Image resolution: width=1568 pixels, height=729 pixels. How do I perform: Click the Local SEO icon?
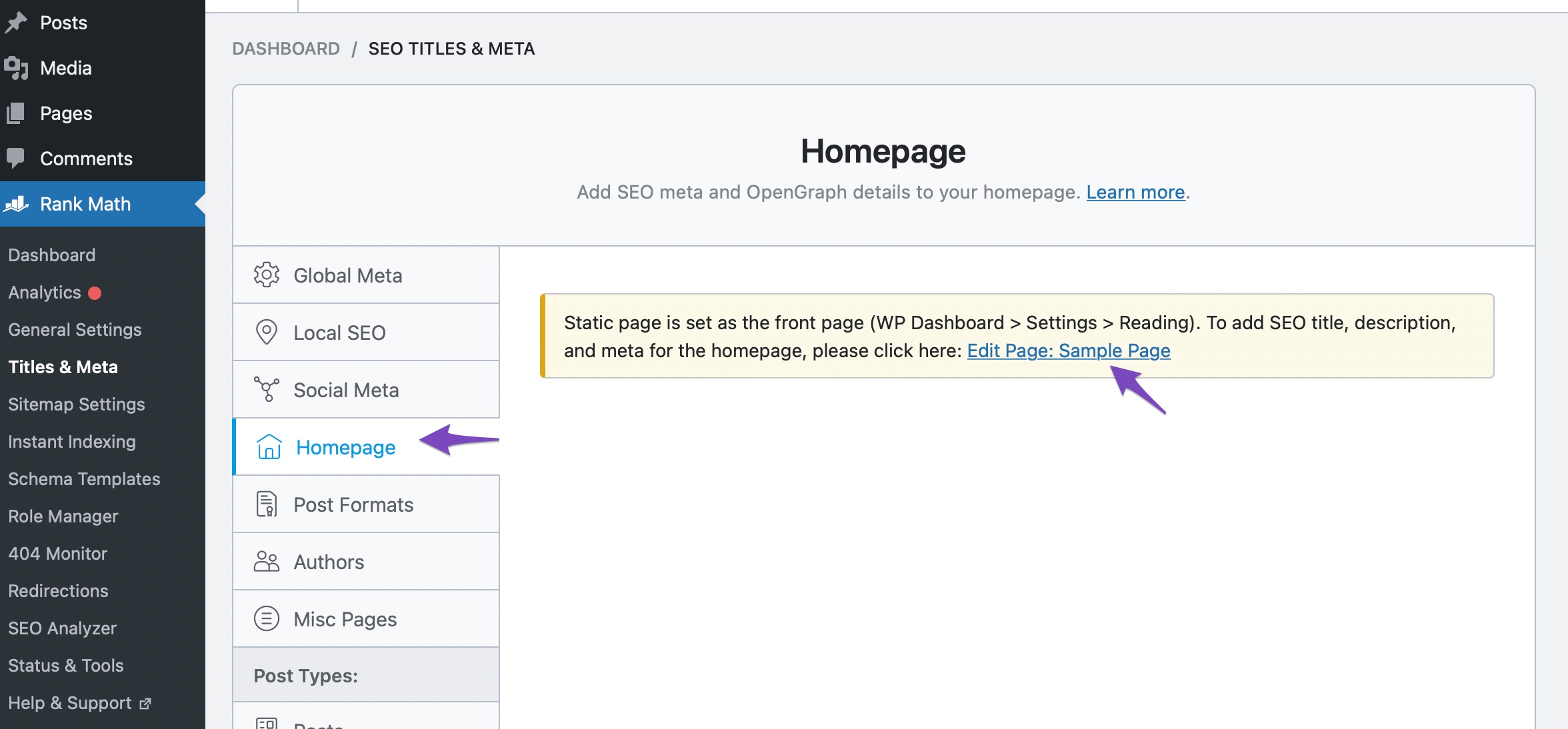click(265, 331)
